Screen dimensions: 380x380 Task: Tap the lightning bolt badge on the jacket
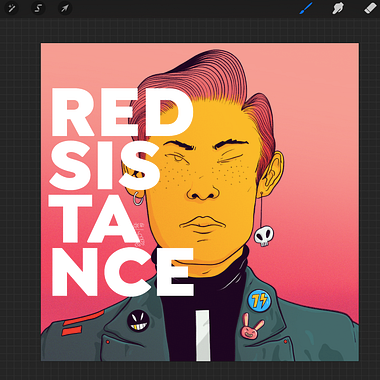pyautogui.click(x=259, y=301)
